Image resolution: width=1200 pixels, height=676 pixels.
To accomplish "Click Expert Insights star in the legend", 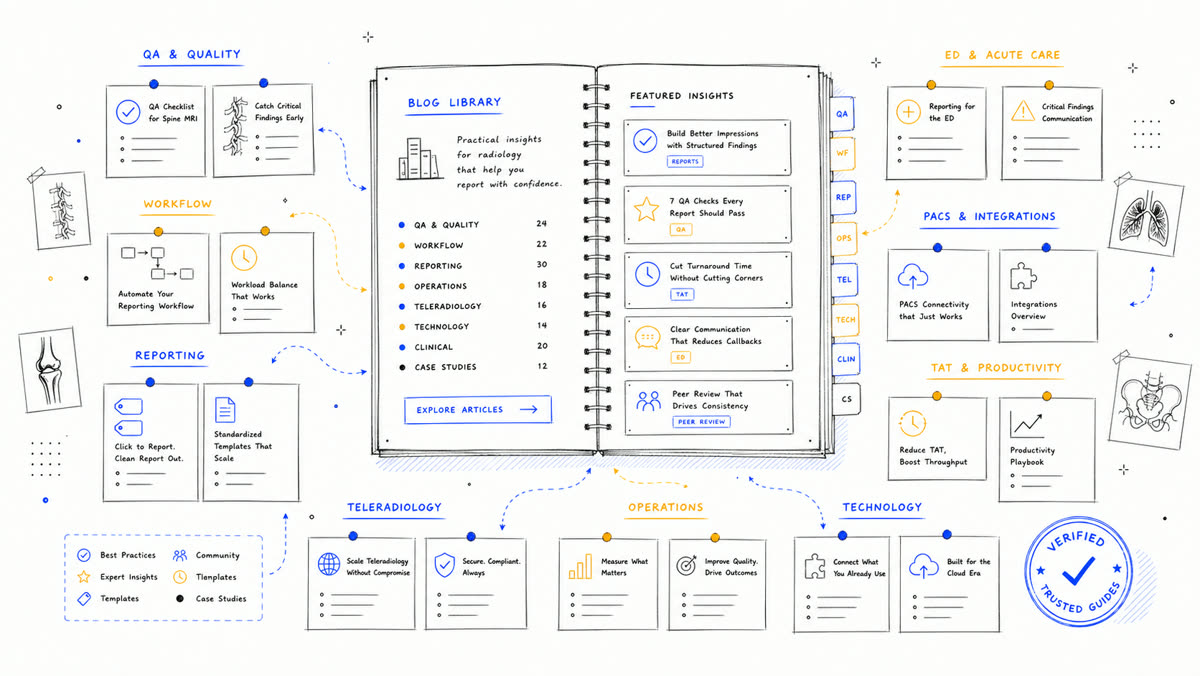I will 83,577.
